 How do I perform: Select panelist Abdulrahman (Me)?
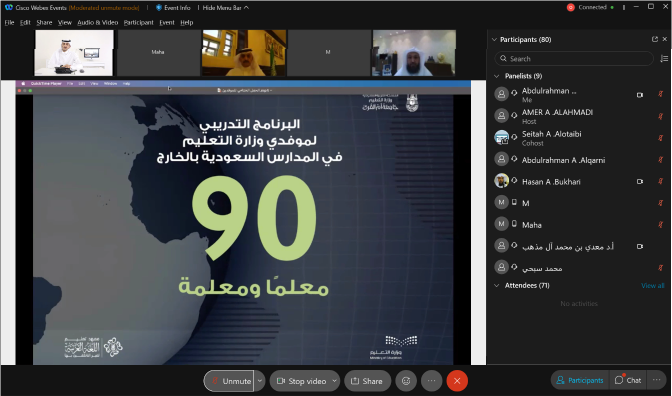click(x=579, y=95)
